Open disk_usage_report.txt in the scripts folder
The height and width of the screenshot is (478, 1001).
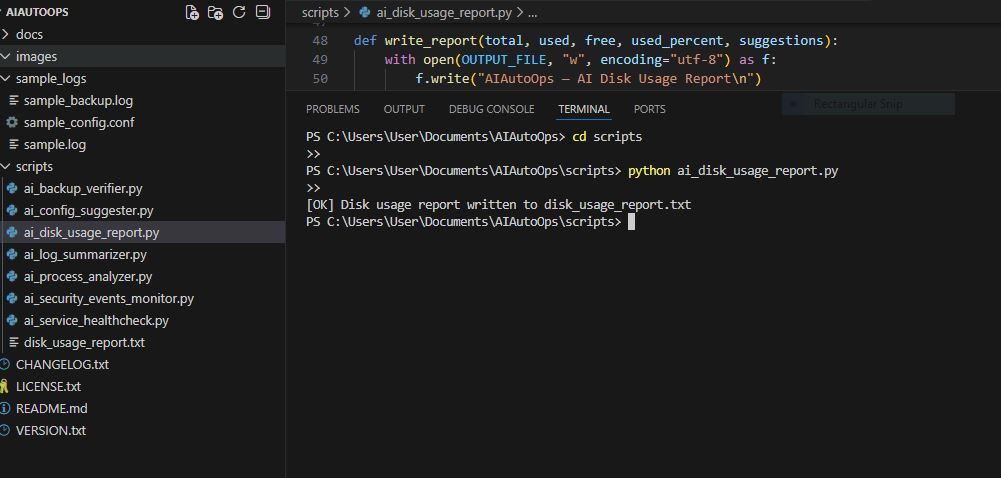(x=84, y=342)
